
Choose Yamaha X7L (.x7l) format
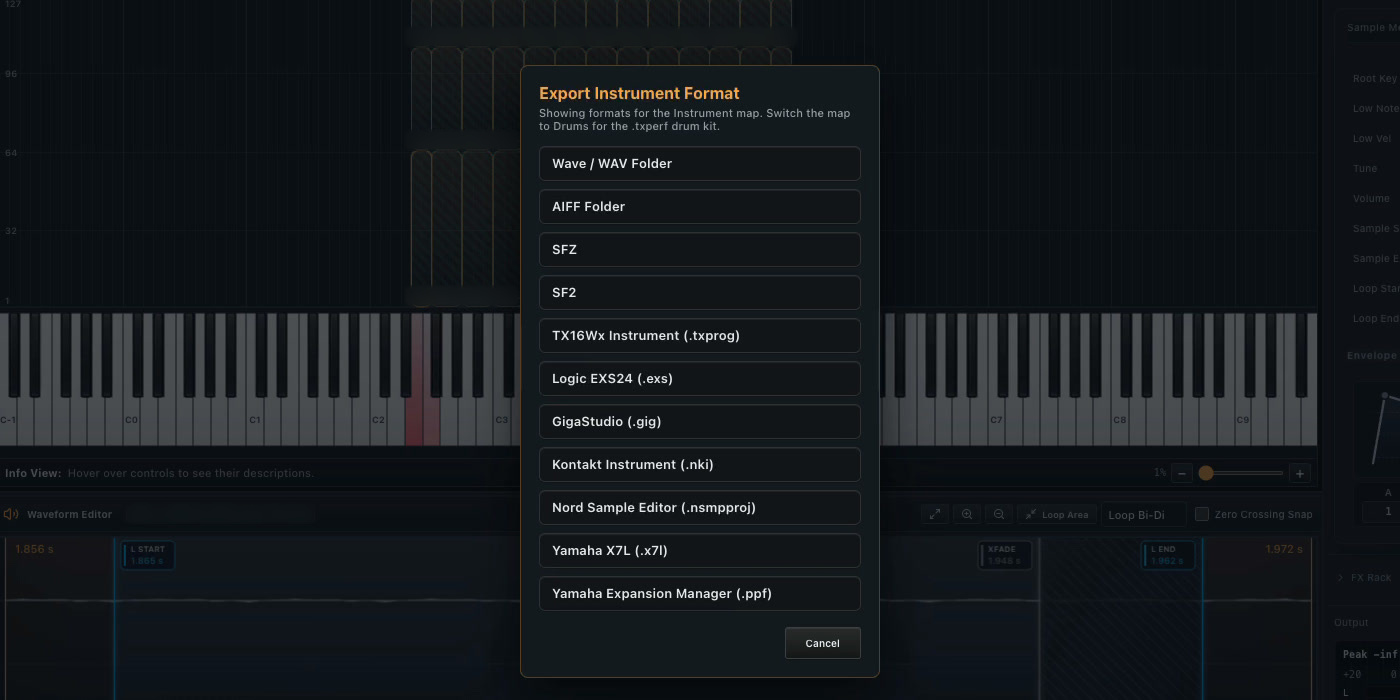tap(699, 551)
